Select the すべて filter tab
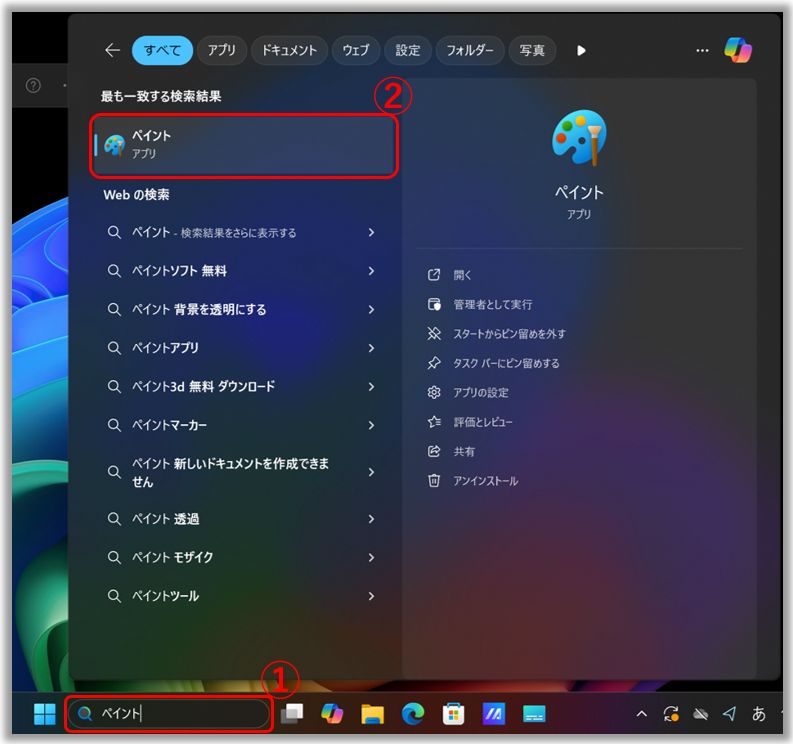The width and height of the screenshot is (793, 744). (x=162, y=51)
